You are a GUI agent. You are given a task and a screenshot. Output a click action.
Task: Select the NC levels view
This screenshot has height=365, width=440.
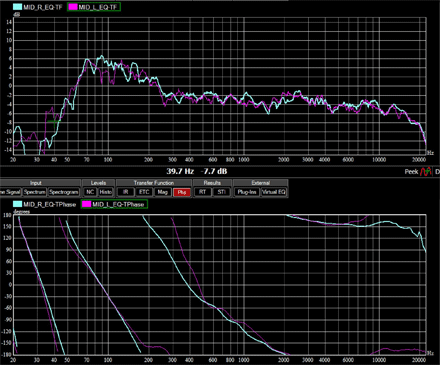[90, 192]
